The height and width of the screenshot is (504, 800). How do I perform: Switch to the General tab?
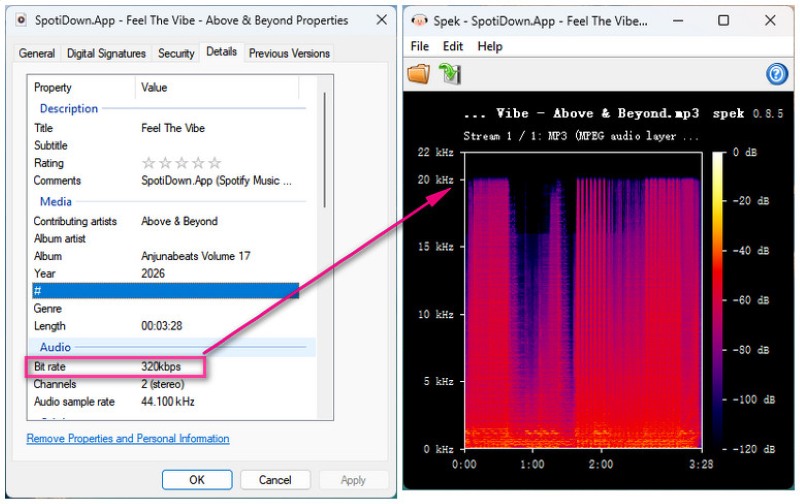coord(37,53)
